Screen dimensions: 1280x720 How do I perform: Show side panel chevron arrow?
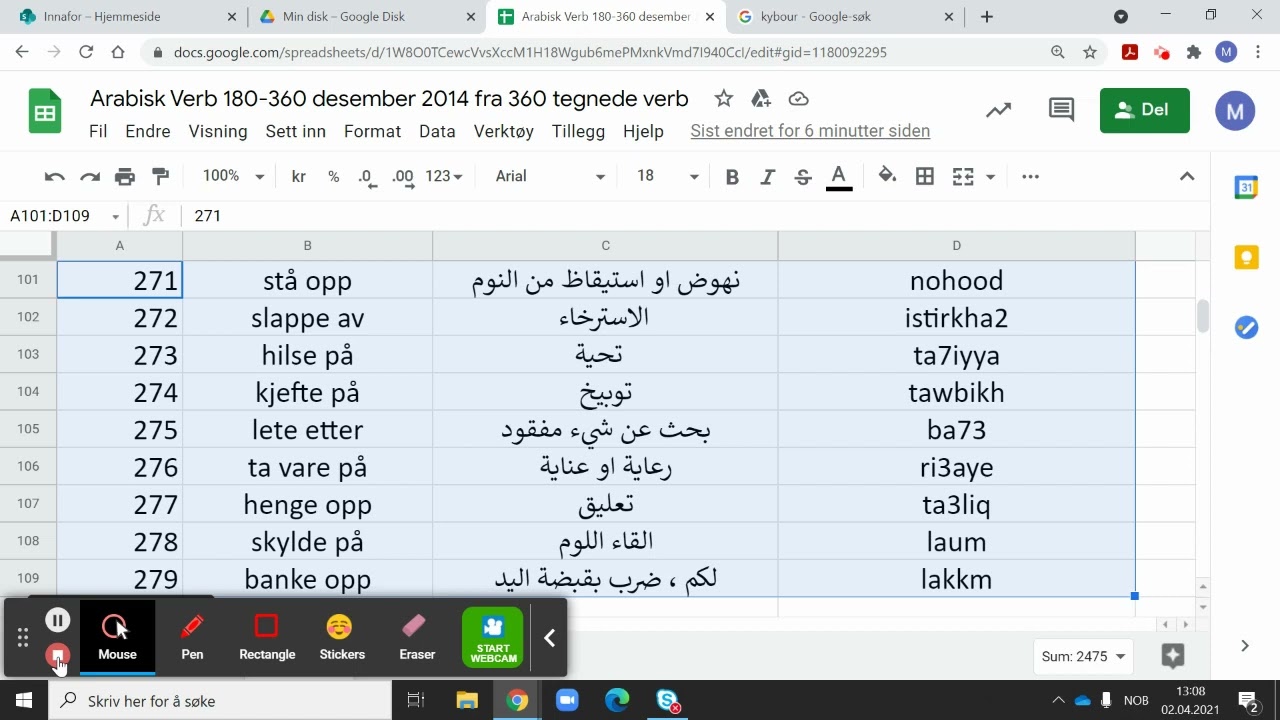click(1245, 646)
